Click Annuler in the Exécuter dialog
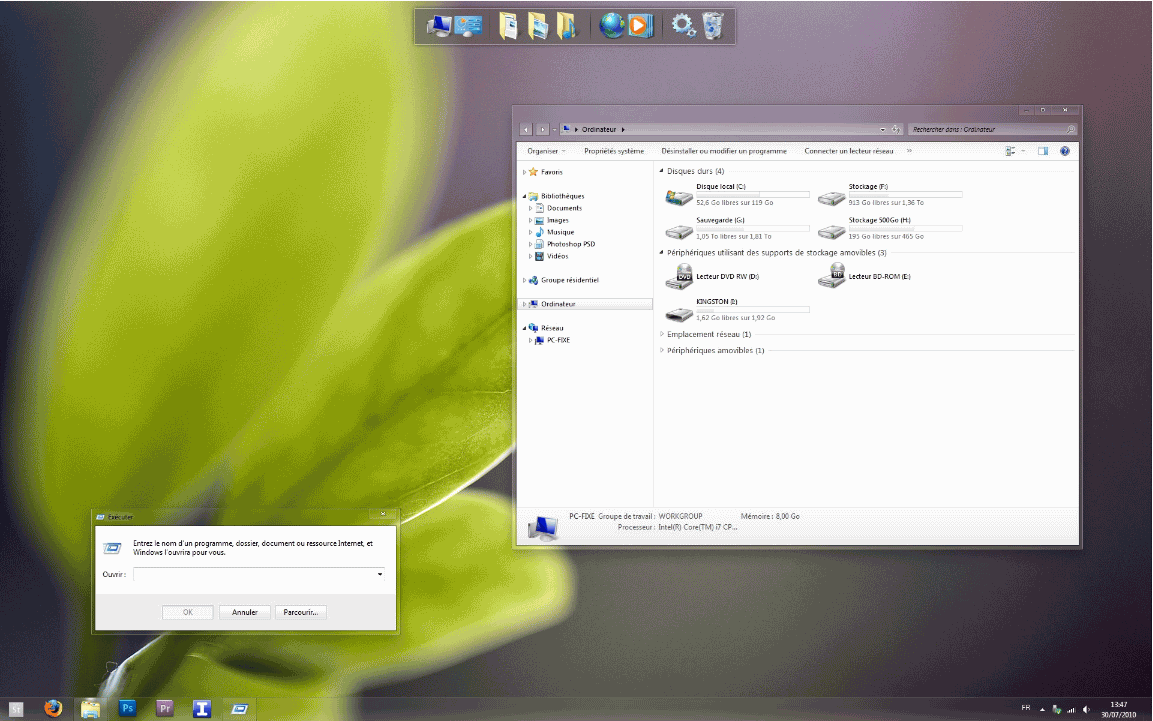This screenshot has width=1153, height=721. (245, 612)
